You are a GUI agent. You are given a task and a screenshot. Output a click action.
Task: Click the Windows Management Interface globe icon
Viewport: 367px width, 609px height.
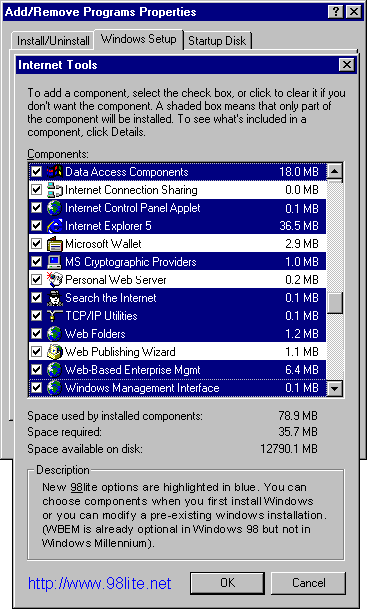(x=54, y=388)
